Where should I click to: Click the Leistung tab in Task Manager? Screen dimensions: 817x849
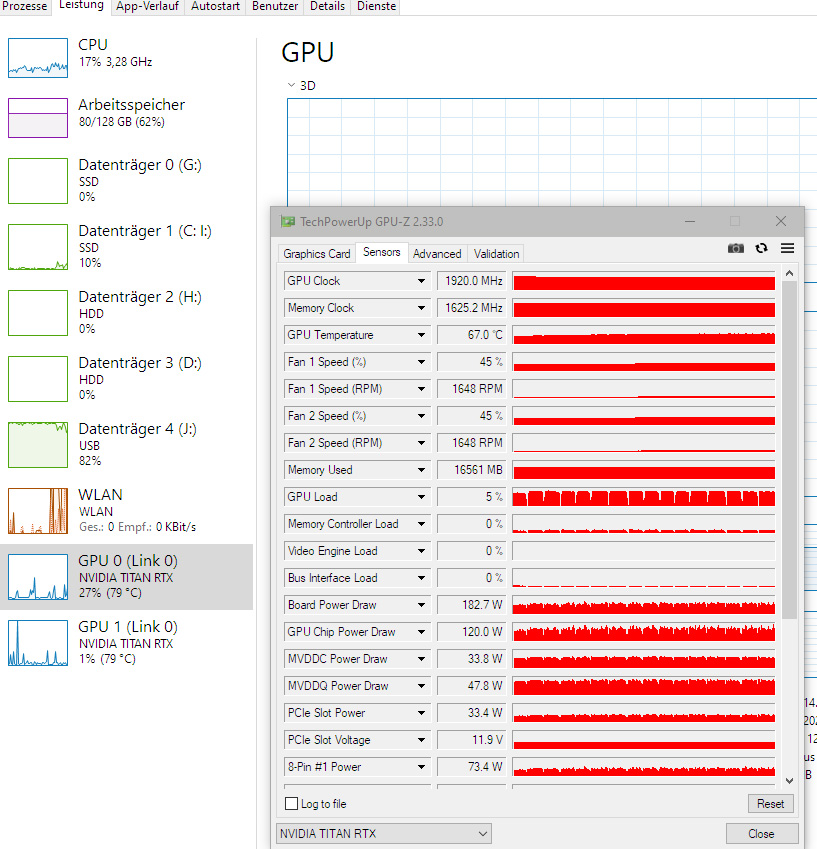tap(81, 5)
